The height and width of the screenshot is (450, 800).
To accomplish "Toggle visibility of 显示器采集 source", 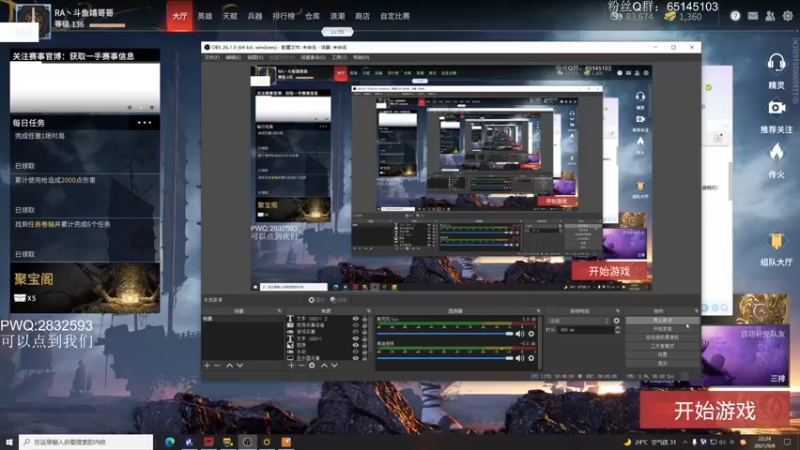I will (356, 358).
